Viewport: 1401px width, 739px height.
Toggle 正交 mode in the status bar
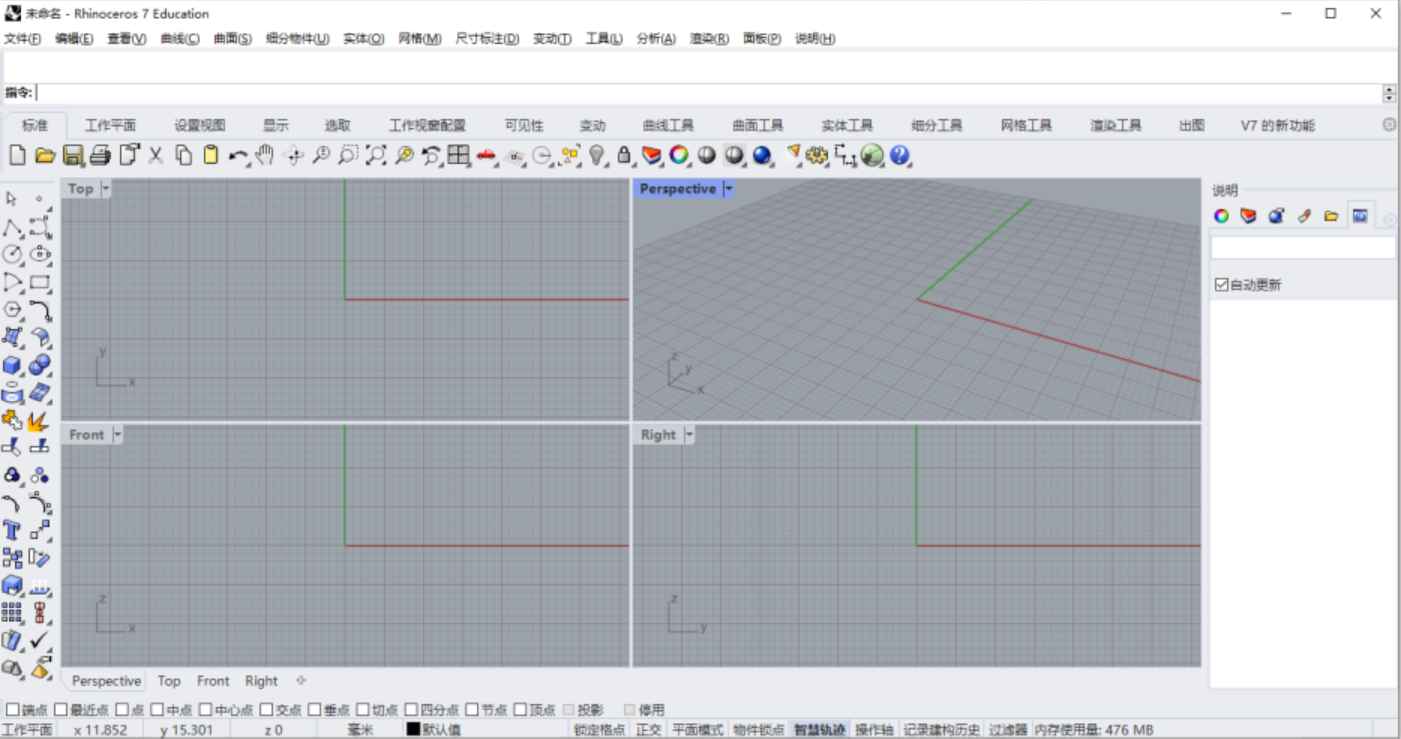(x=648, y=730)
